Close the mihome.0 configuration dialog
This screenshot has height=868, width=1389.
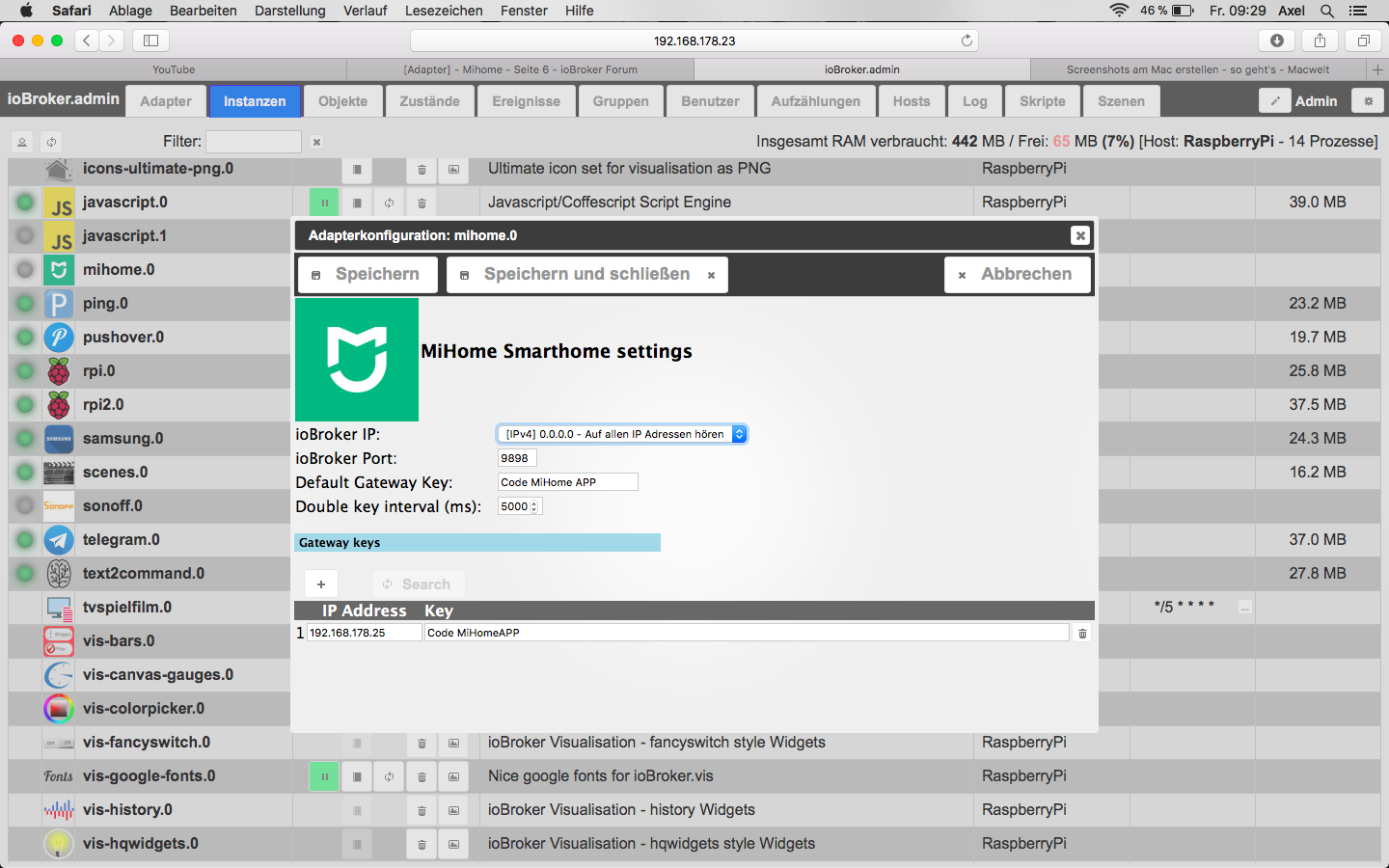click(x=1080, y=235)
